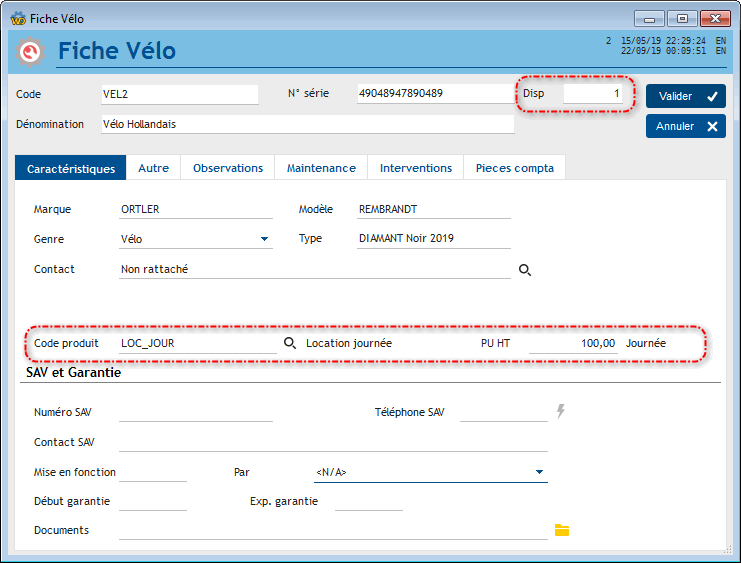Screen dimensions: 741x563
Task: Click the lightning icon next to Téléphone SAV
Action: point(561,411)
